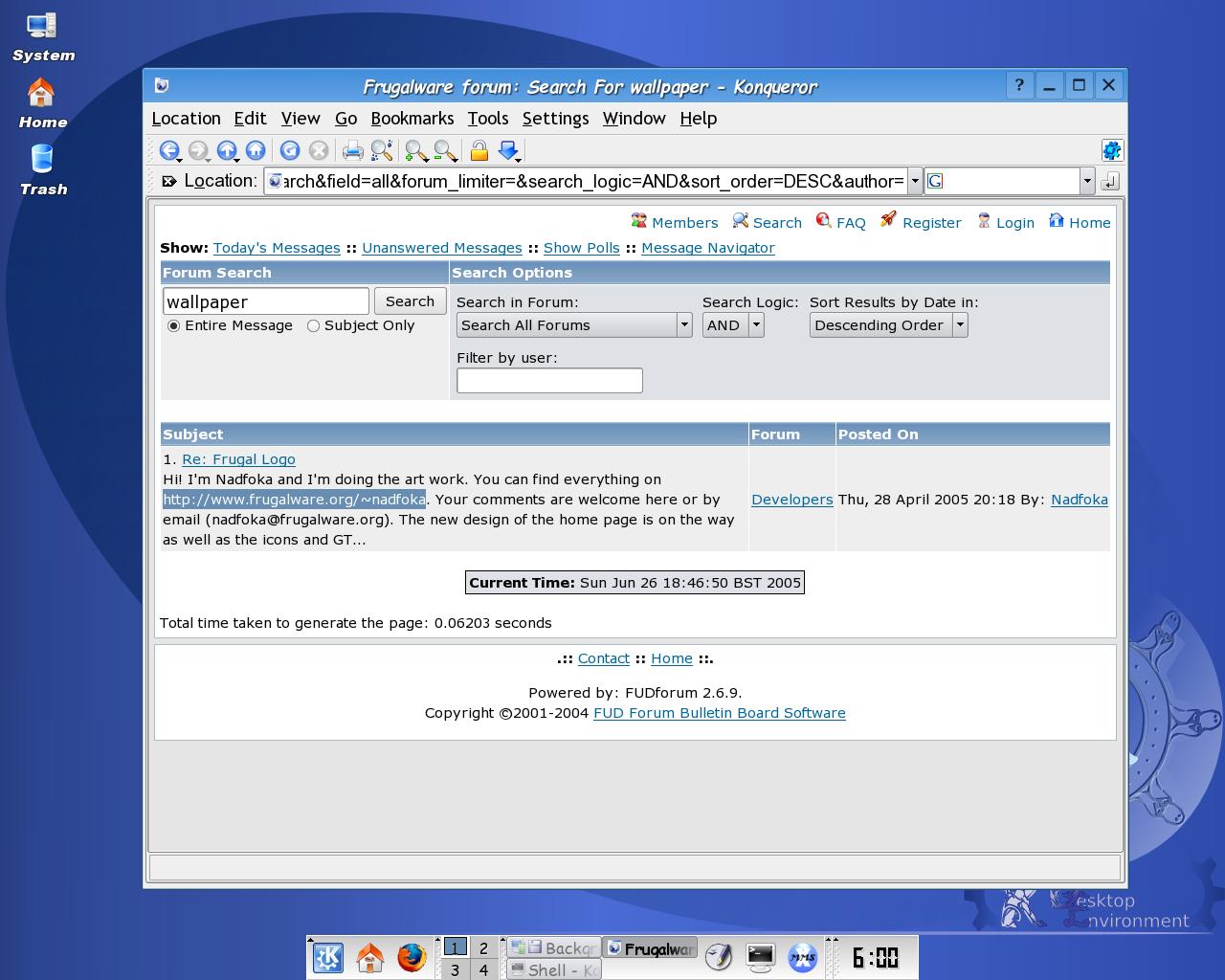
Task: Open the Descending Order sort dropdown
Action: (889, 325)
